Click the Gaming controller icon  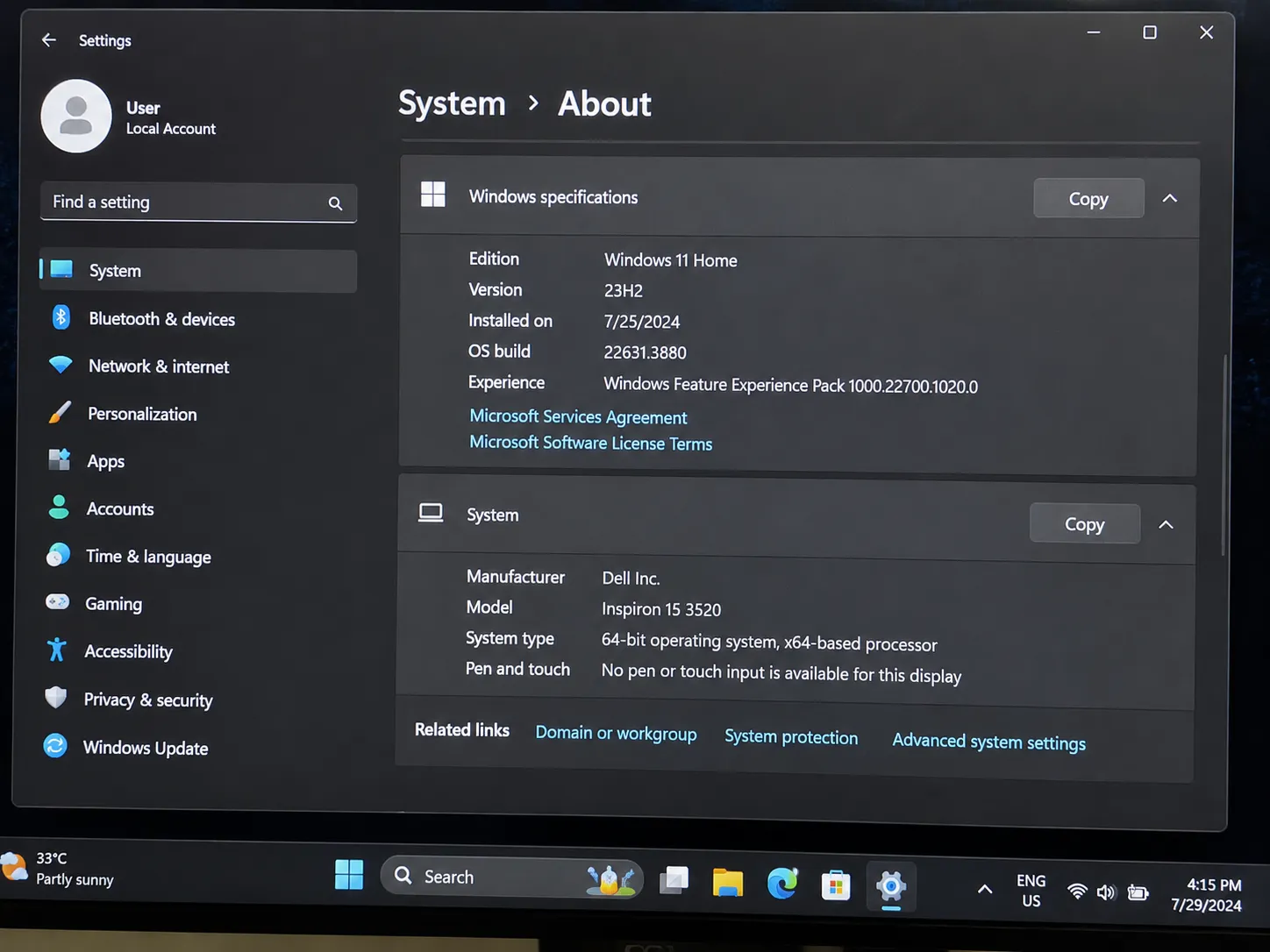click(x=57, y=601)
